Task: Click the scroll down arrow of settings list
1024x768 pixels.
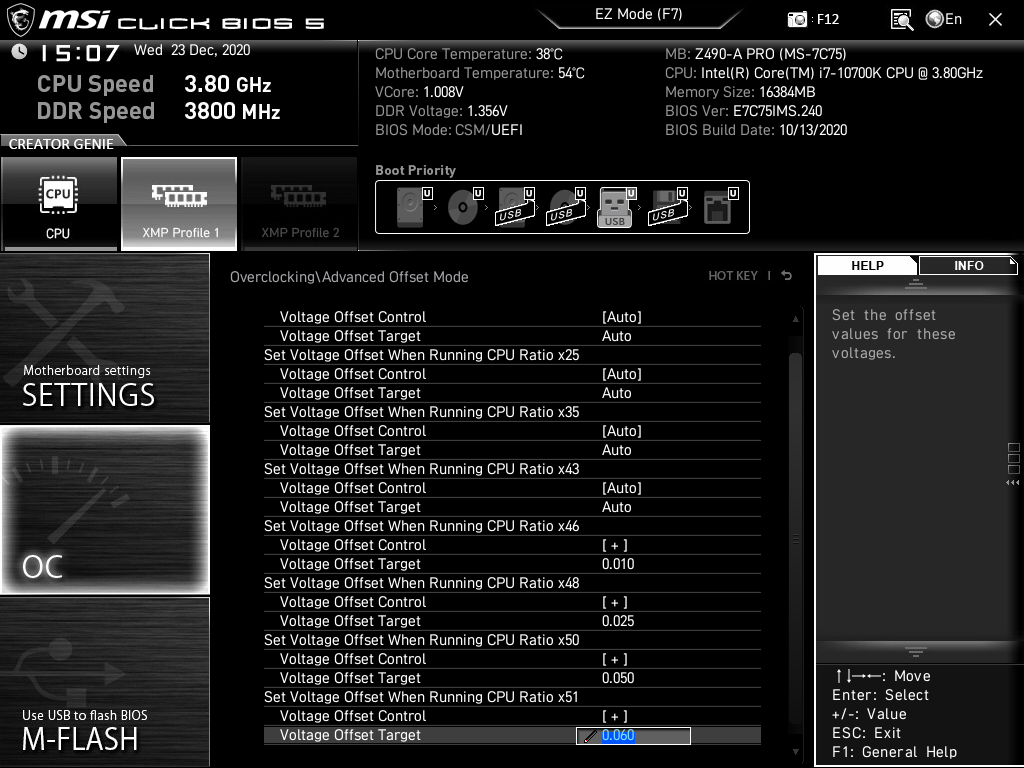Action: [x=795, y=752]
